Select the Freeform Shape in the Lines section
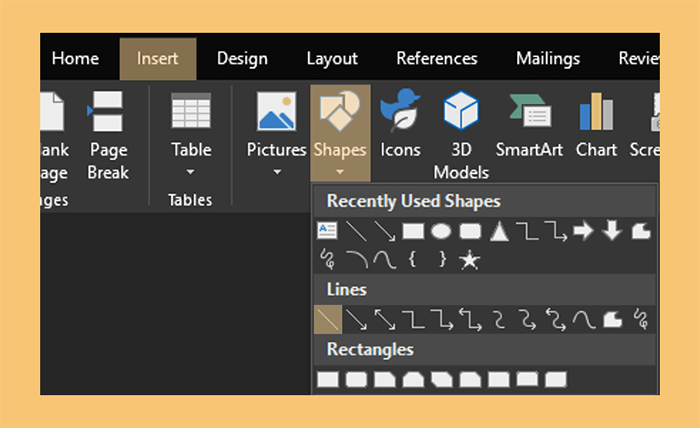Viewport: 700px width, 428px height. [x=612, y=320]
